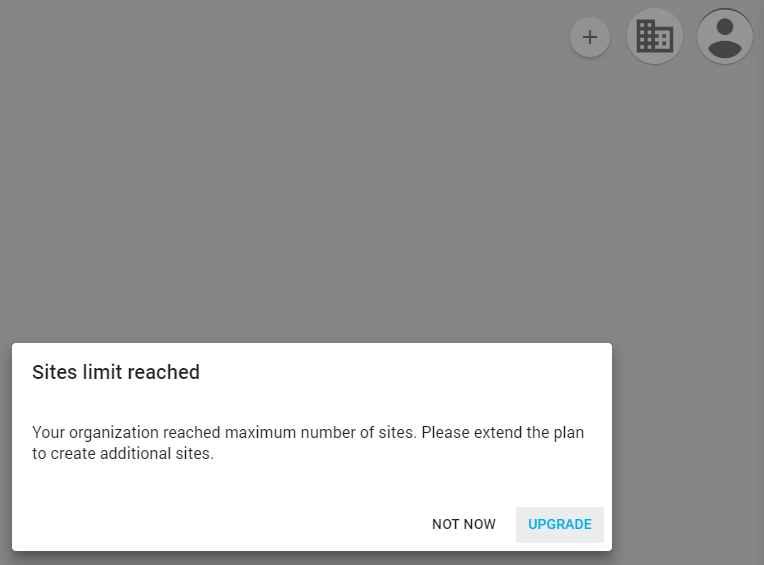The image size is (764, 565).
Task: Click the blue UPGRADE text
Action: tap(560, 524)
